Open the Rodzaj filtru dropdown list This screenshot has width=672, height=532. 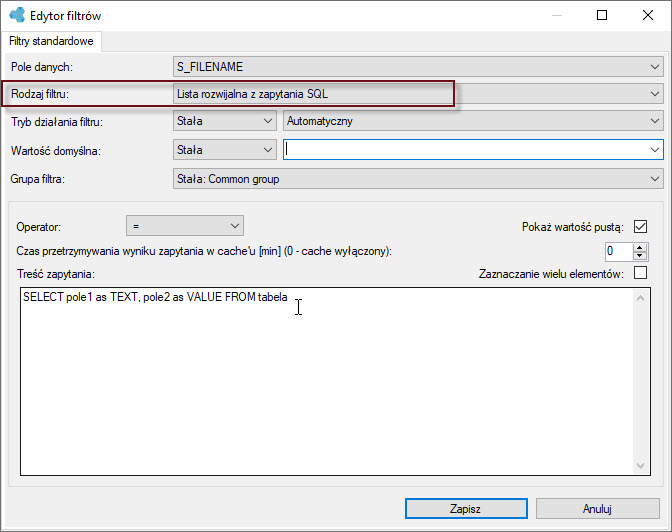coord(418,94)
